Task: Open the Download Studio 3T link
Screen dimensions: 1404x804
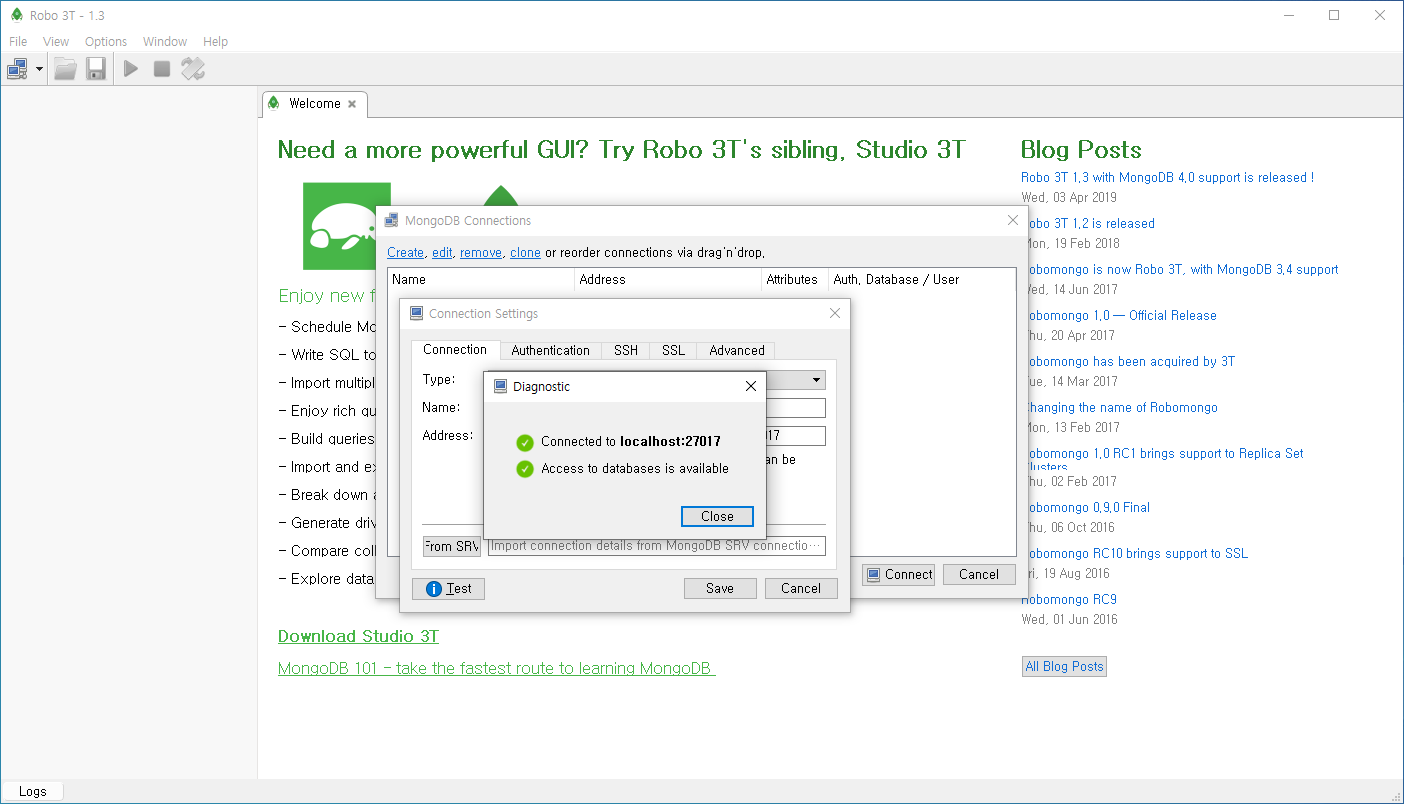Action: [358, 637]
